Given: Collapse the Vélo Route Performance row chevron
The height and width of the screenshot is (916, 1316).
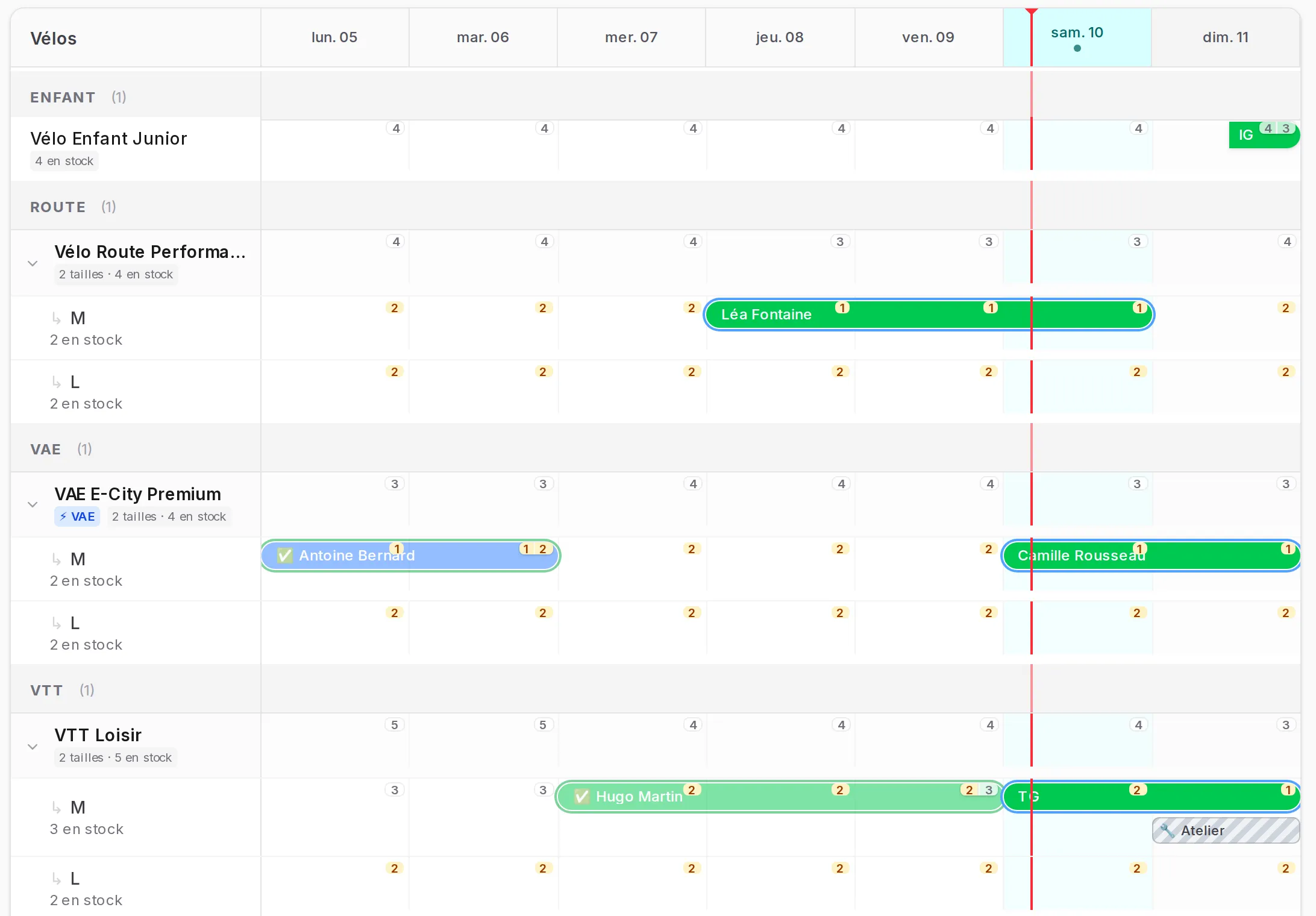Looking at the screenshot, I should (x=33, y=263).
